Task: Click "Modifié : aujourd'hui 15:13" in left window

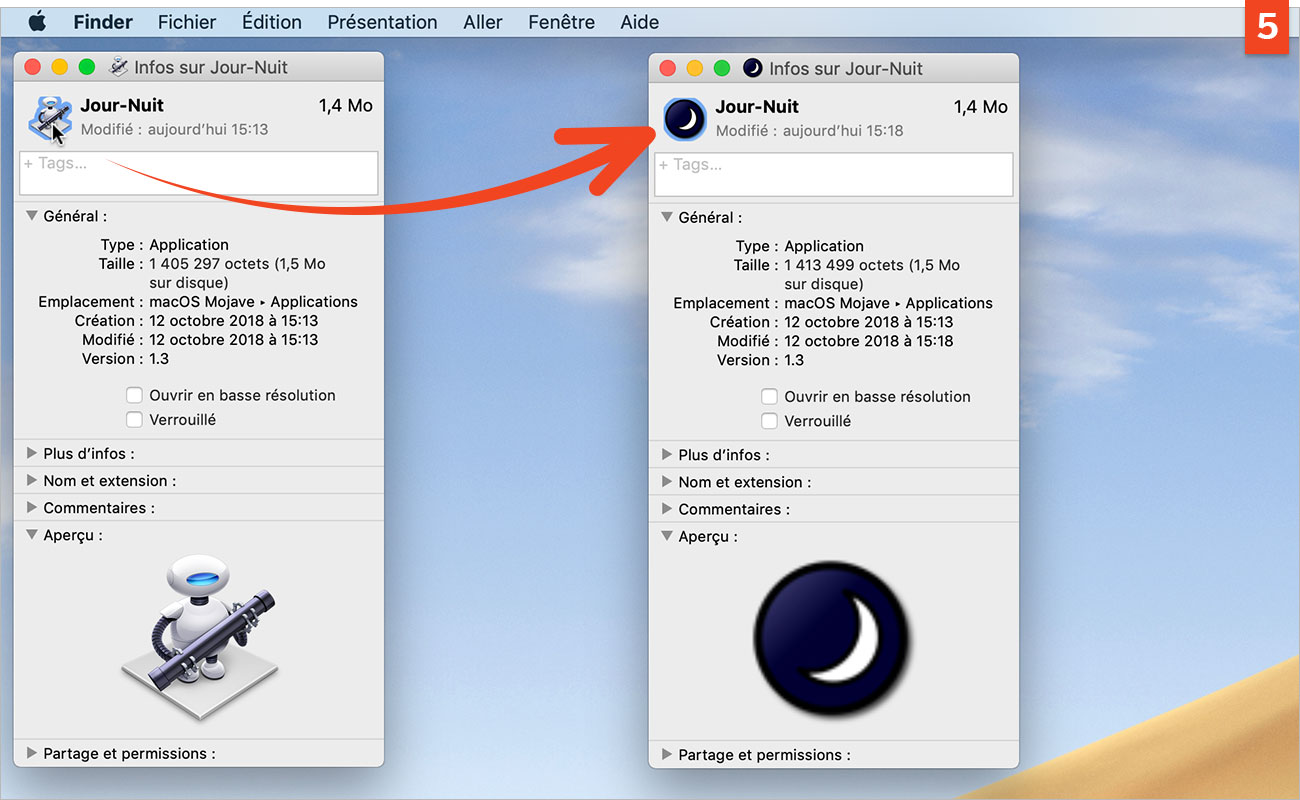Action: [x=175, y=129]
